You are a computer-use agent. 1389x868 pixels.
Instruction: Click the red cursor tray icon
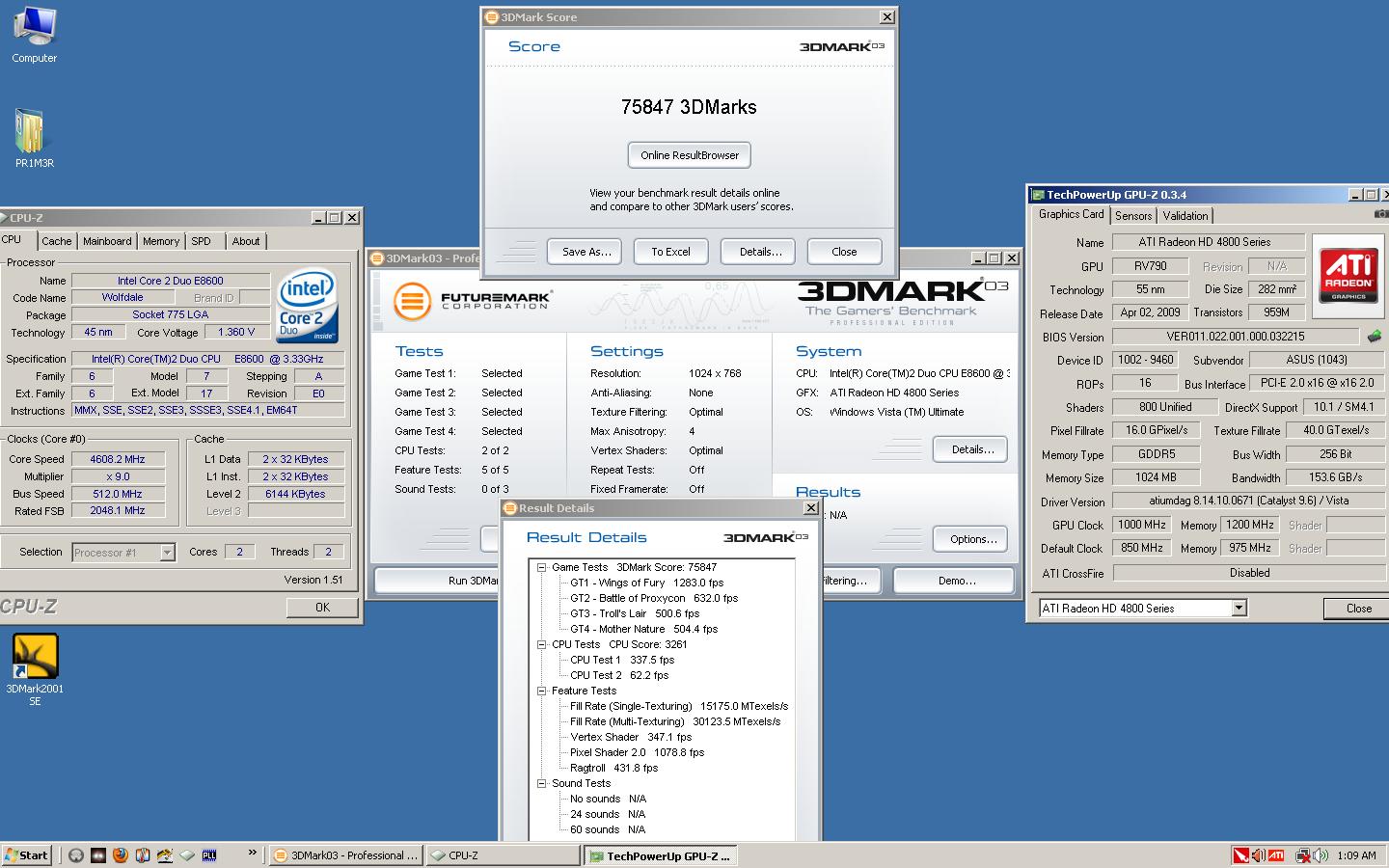(x=1241, y=855)
